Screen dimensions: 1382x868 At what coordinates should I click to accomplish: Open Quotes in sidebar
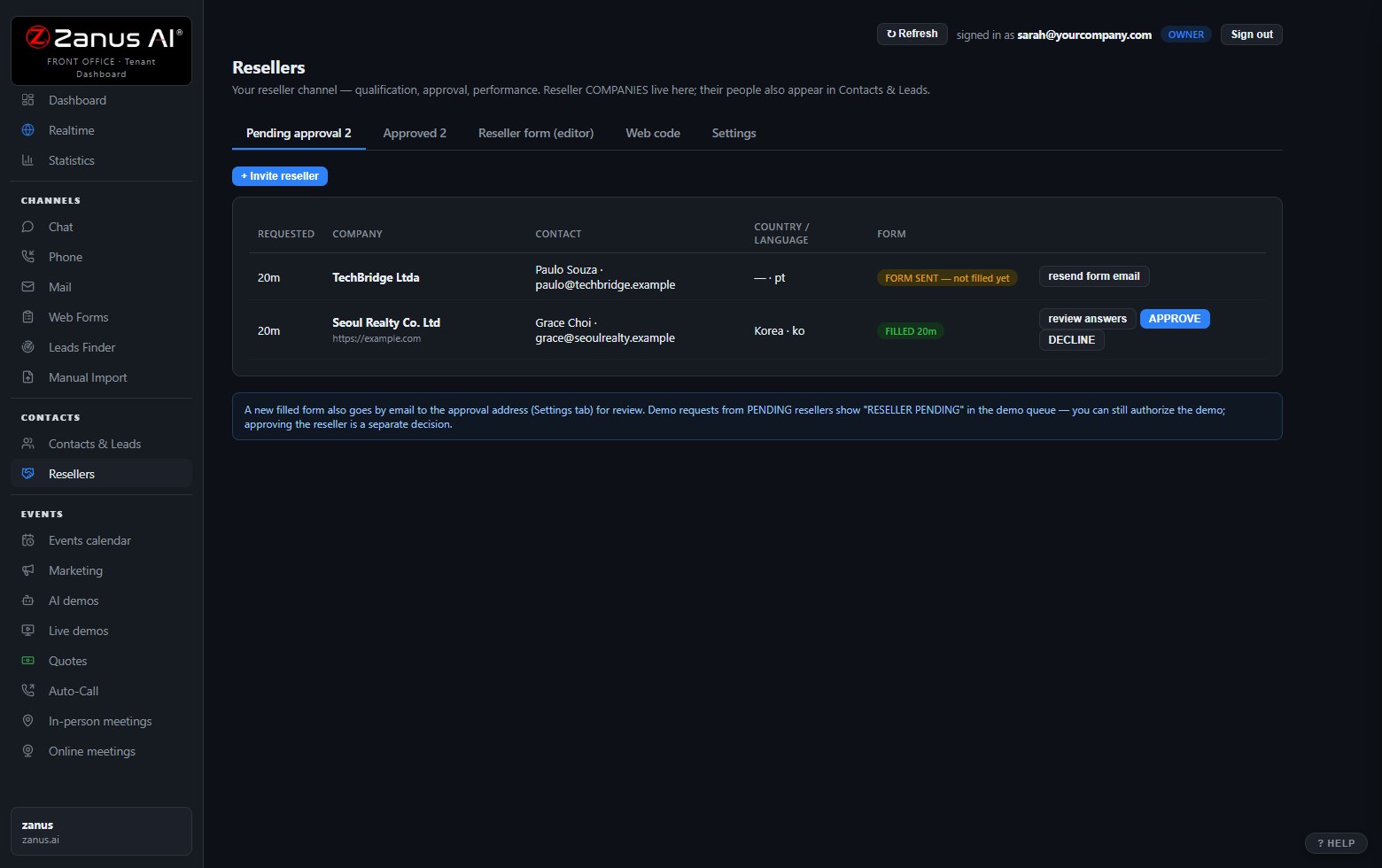pyautogui.click(x=101, y=661)
